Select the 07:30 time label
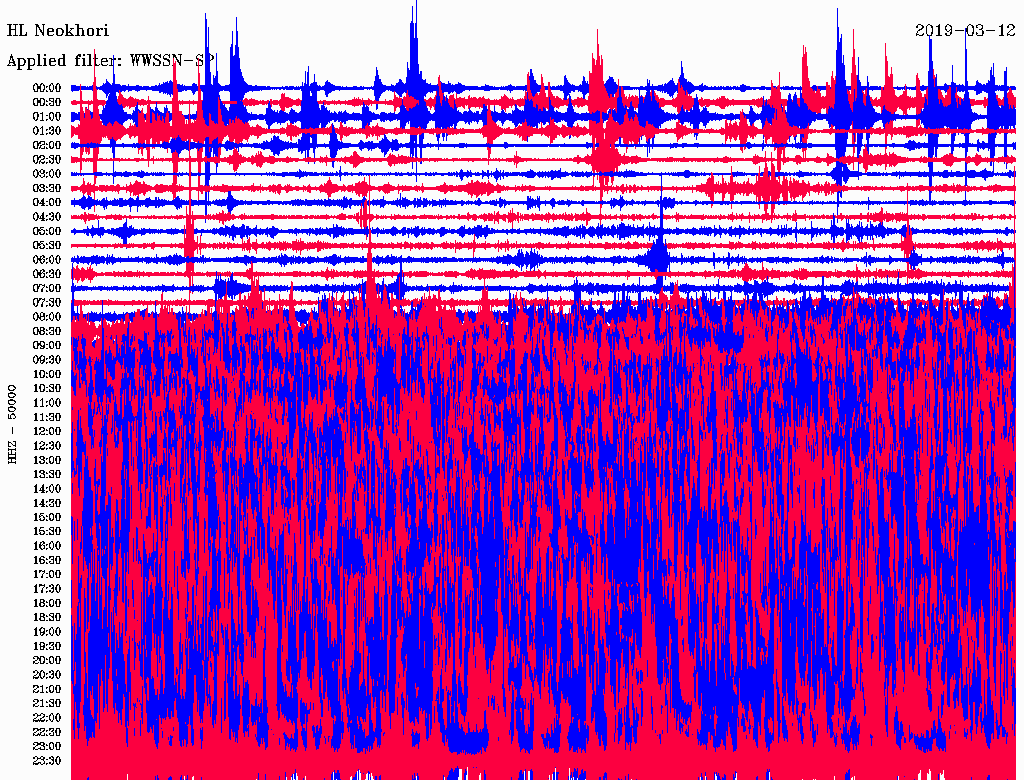Image resolution: width=1024 pixels, height=780 pixels. 47,302
